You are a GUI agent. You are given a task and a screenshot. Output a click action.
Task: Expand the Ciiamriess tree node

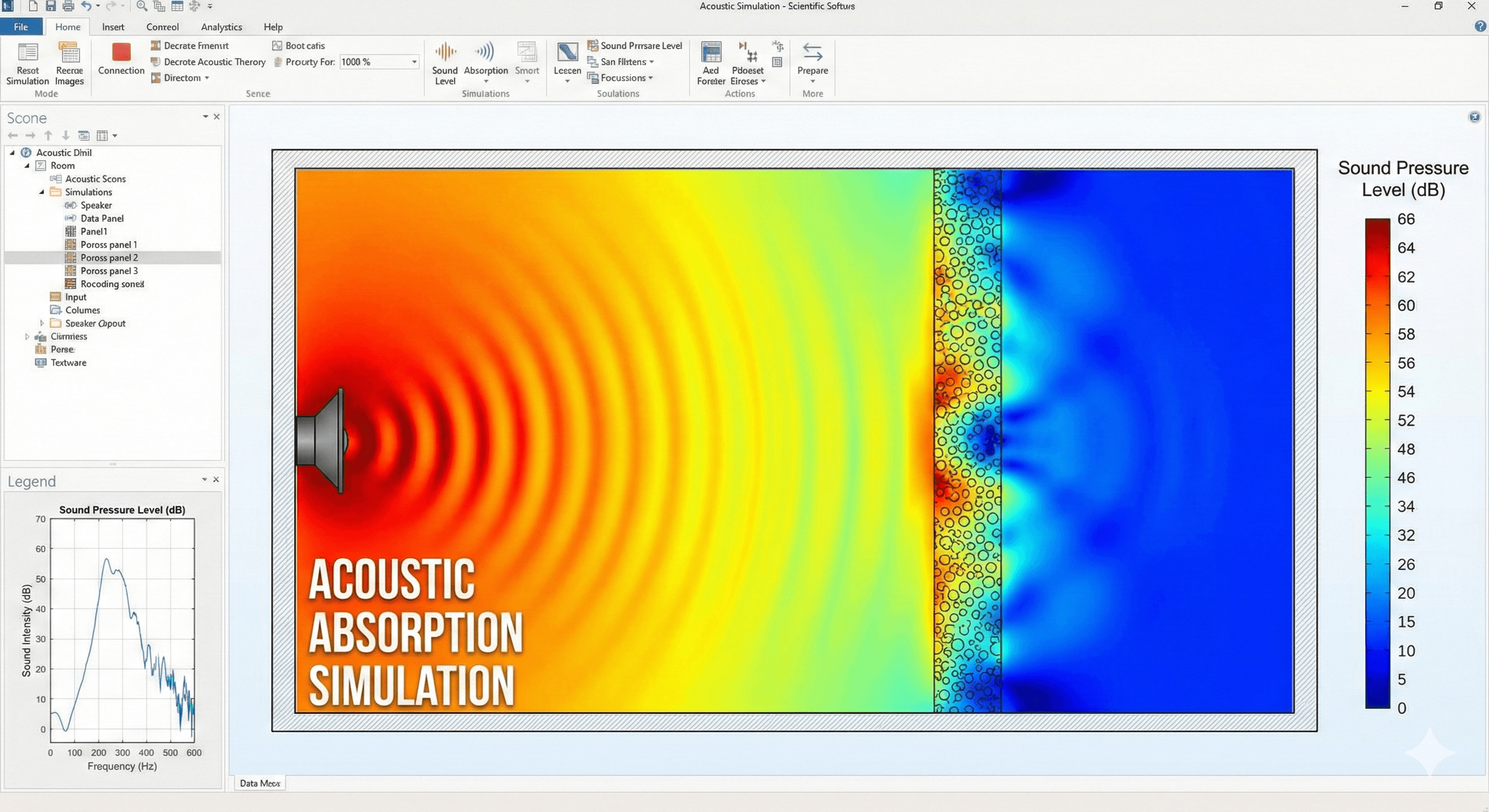26,336
